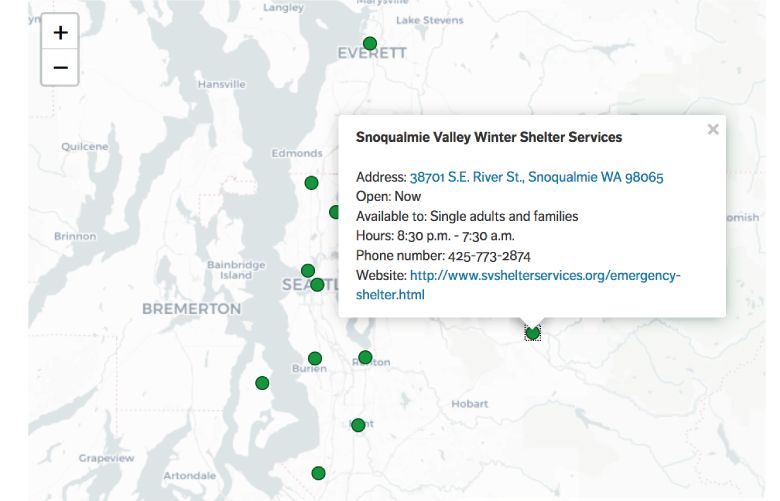780x501 pixels.
Task: Click the partly hidden marker beside popup edge
Action: [x=334, y=212]
